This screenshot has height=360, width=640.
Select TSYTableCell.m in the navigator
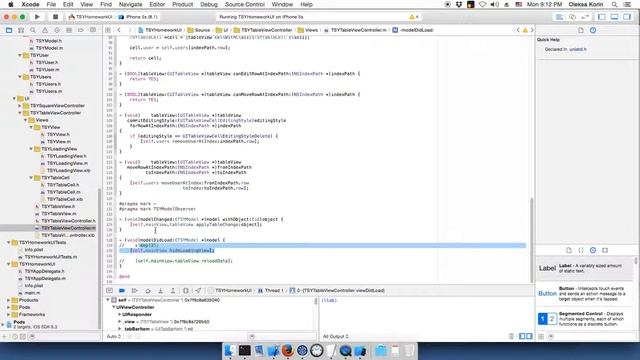coord(63,192)
